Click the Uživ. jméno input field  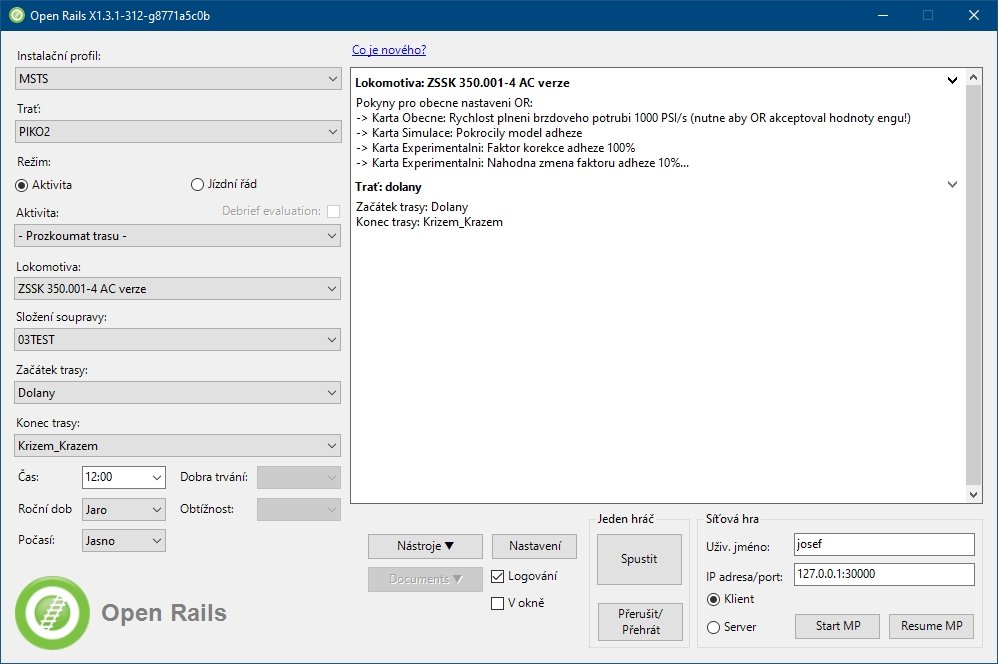click(x=883, y=544)
